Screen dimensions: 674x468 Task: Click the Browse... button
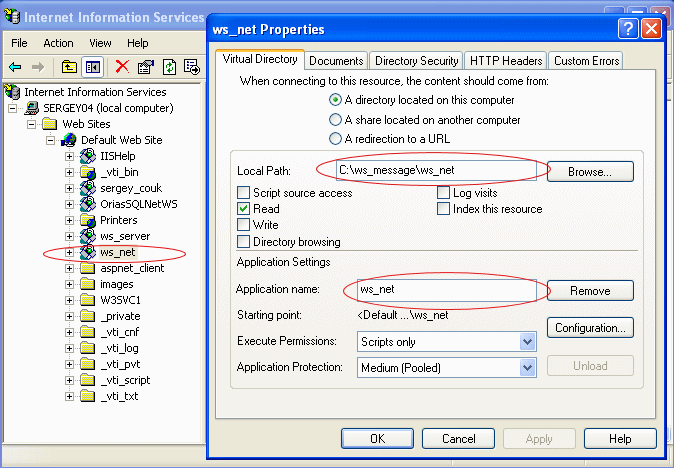click(590, 172)
